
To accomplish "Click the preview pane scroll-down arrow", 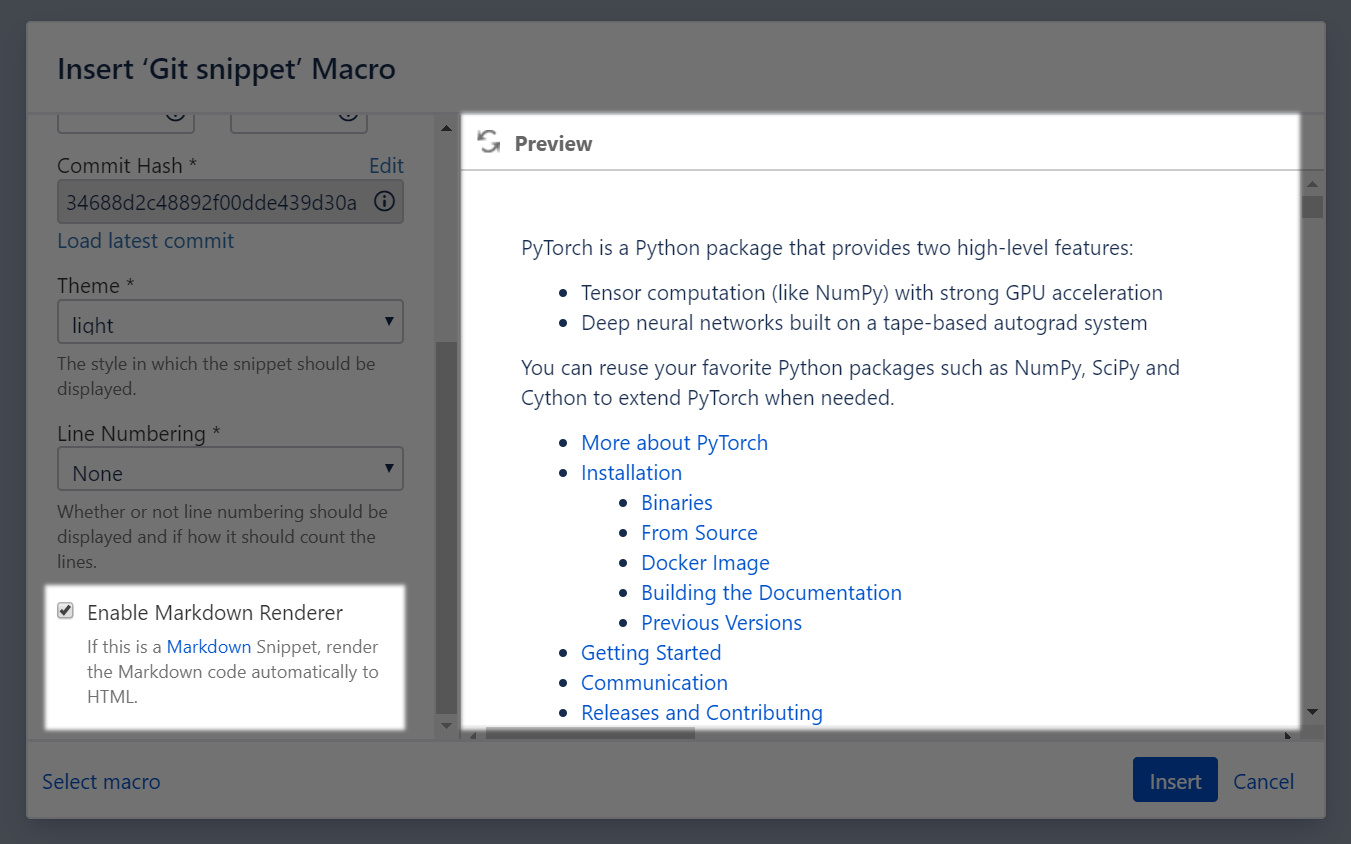I will pyautogui.click(x=1312, y=712).
